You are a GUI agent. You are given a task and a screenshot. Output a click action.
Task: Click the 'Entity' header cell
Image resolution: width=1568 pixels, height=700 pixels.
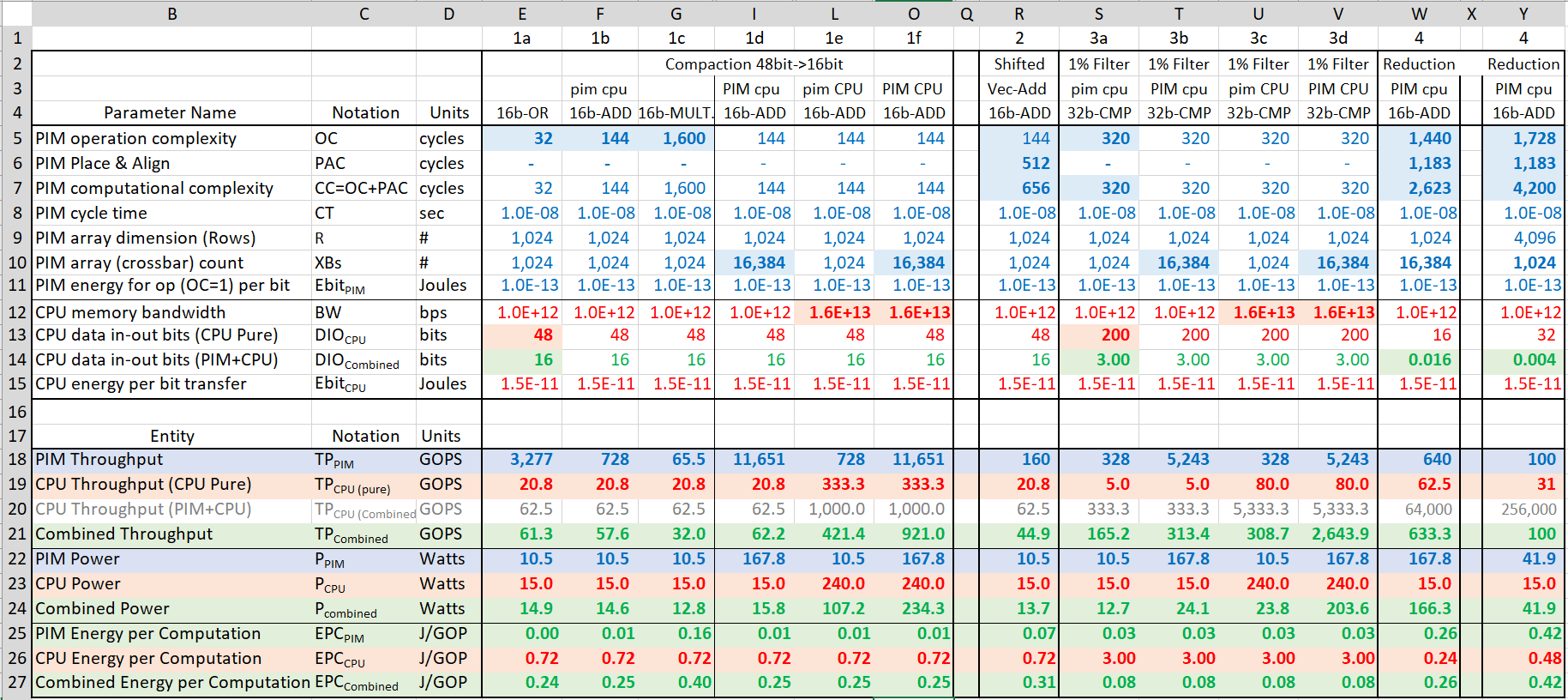(x=171, y=436)
